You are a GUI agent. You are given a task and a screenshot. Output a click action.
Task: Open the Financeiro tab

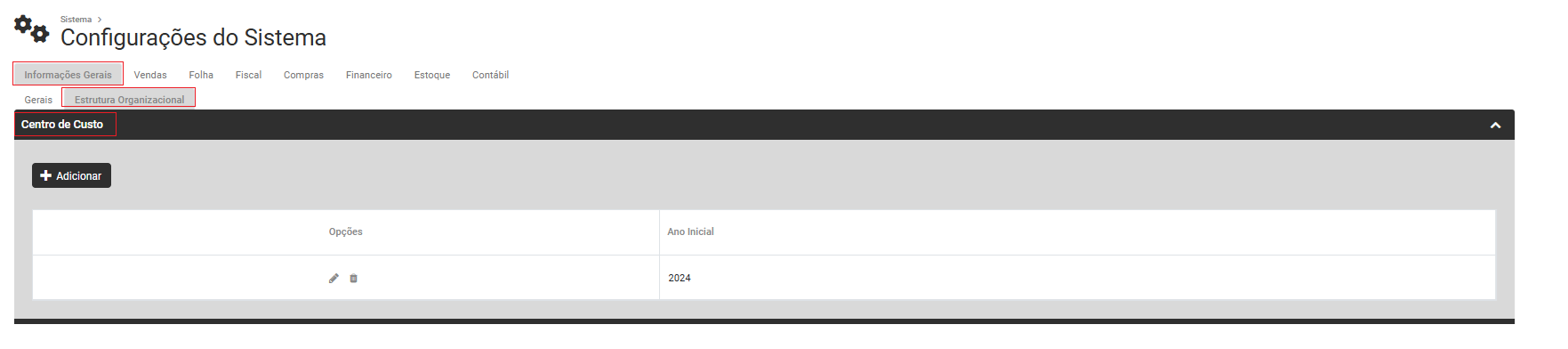369,75
